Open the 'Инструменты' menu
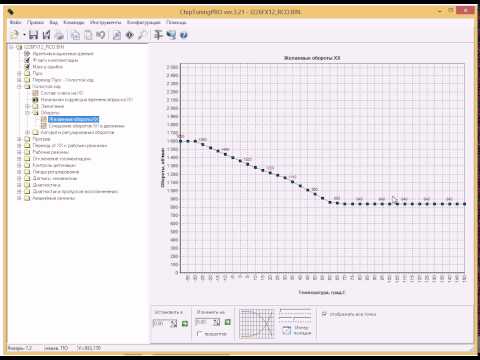This screenshot has height=360, width=480. point(106,22)
